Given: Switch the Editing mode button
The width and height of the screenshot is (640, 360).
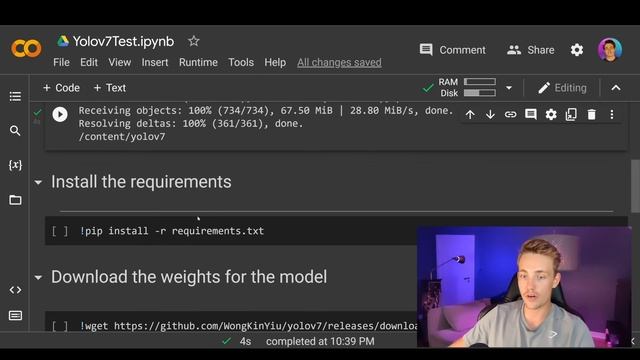Looking at the screenshot, I should point(562,88).
